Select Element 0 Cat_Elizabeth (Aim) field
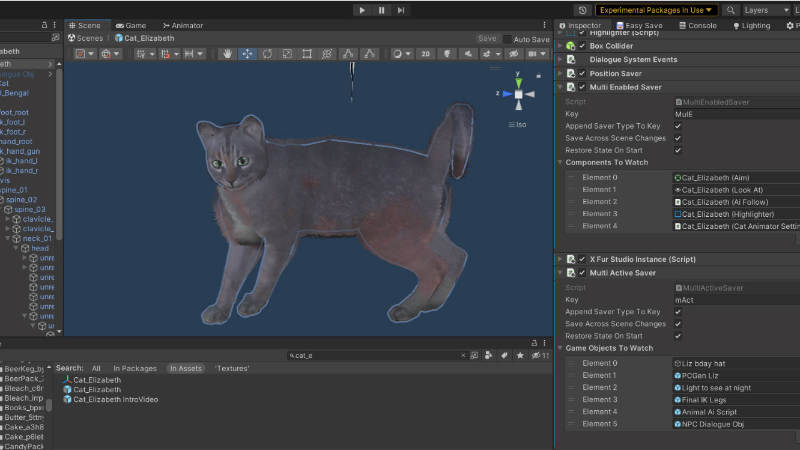 click(736, 178)
